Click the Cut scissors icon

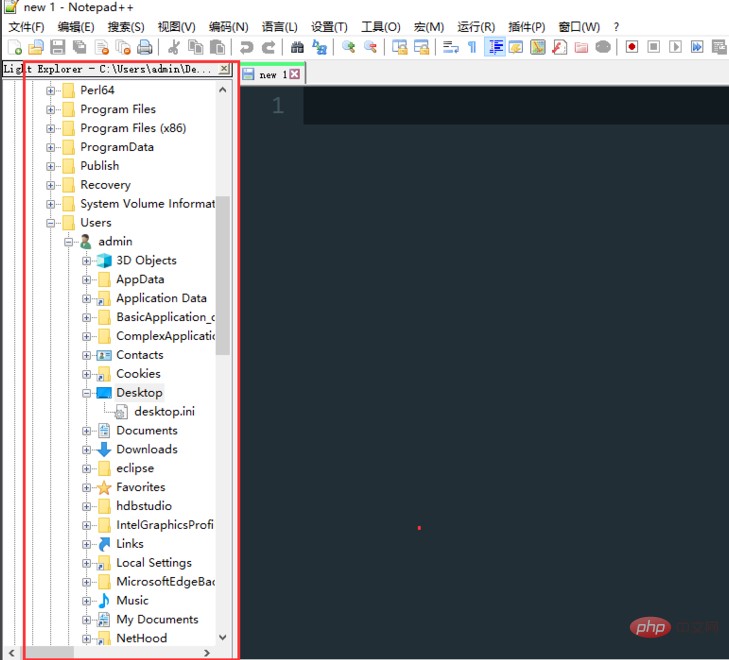point(173,47)
